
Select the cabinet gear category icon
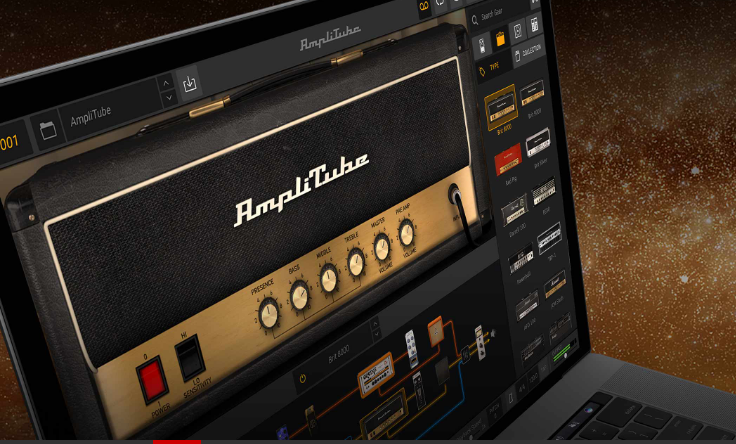(x=518, y=31)
